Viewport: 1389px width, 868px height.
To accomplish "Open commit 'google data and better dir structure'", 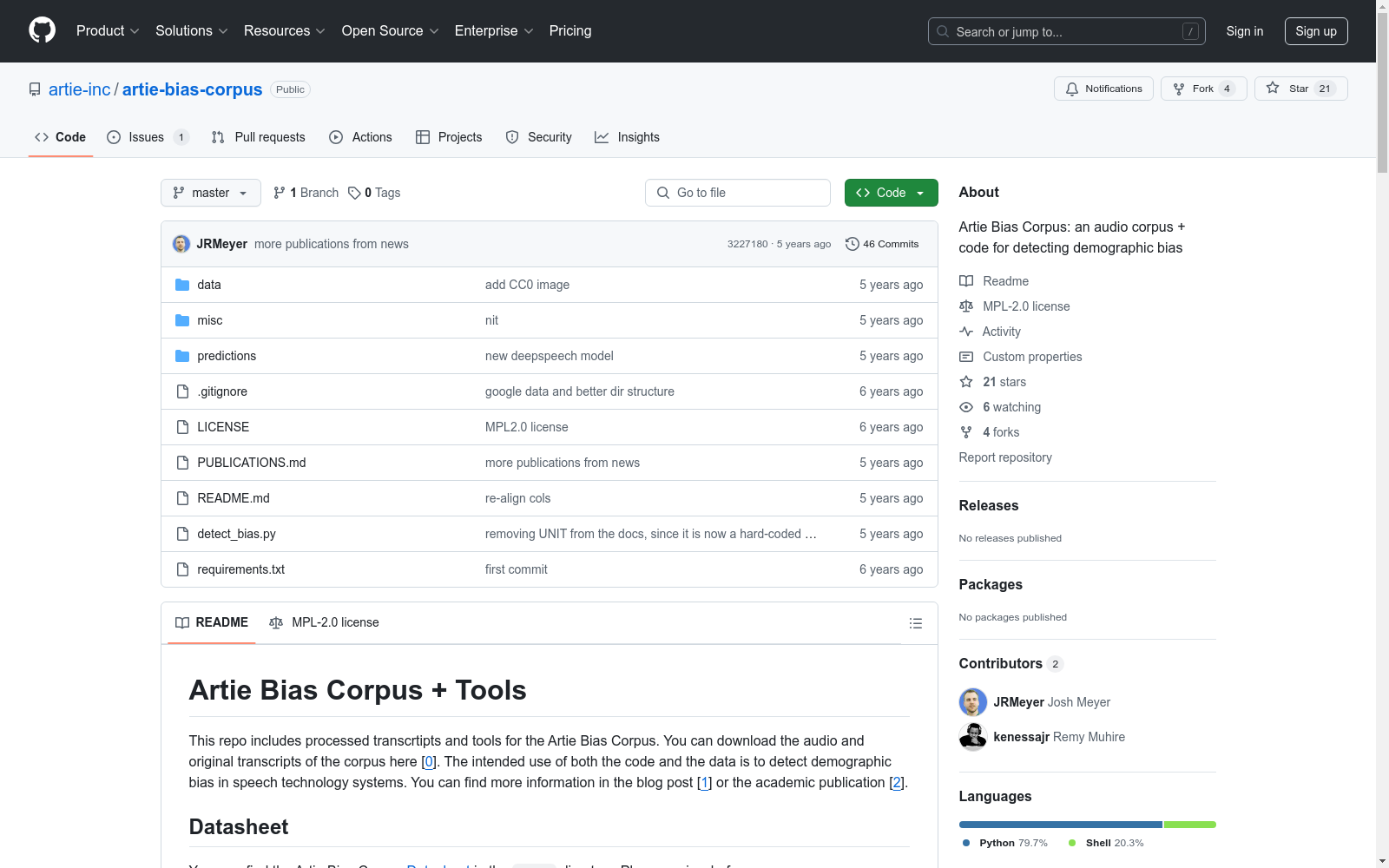I will click(x=580, y=391).
